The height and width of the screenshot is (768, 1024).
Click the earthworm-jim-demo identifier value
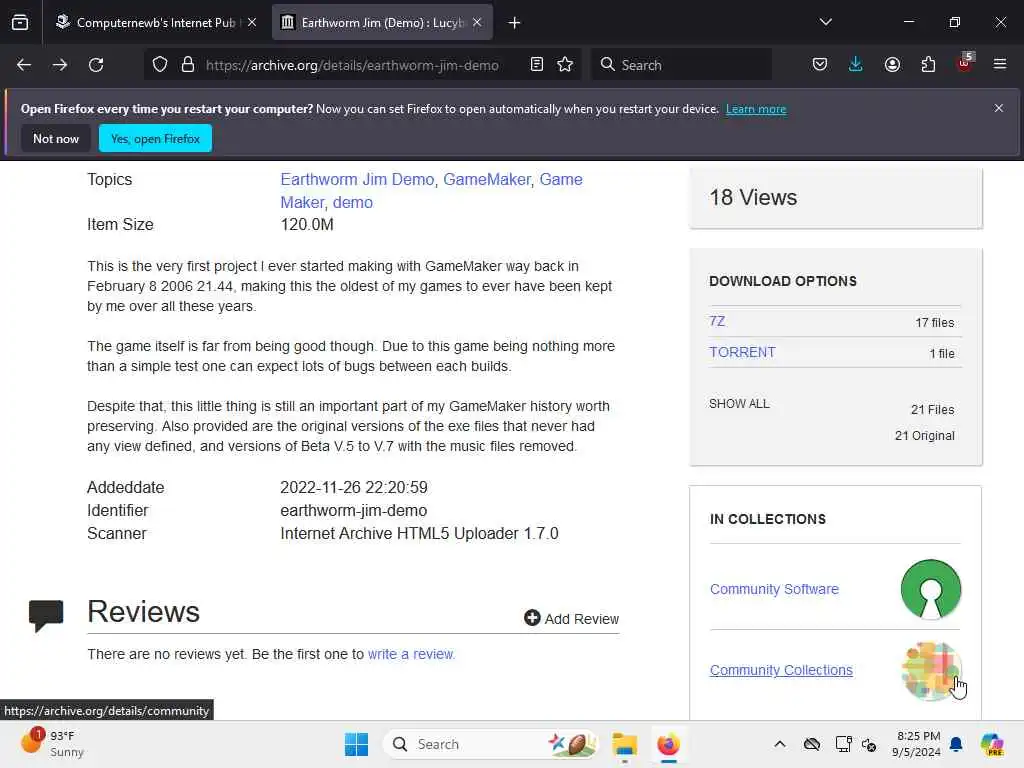(353, 510)
